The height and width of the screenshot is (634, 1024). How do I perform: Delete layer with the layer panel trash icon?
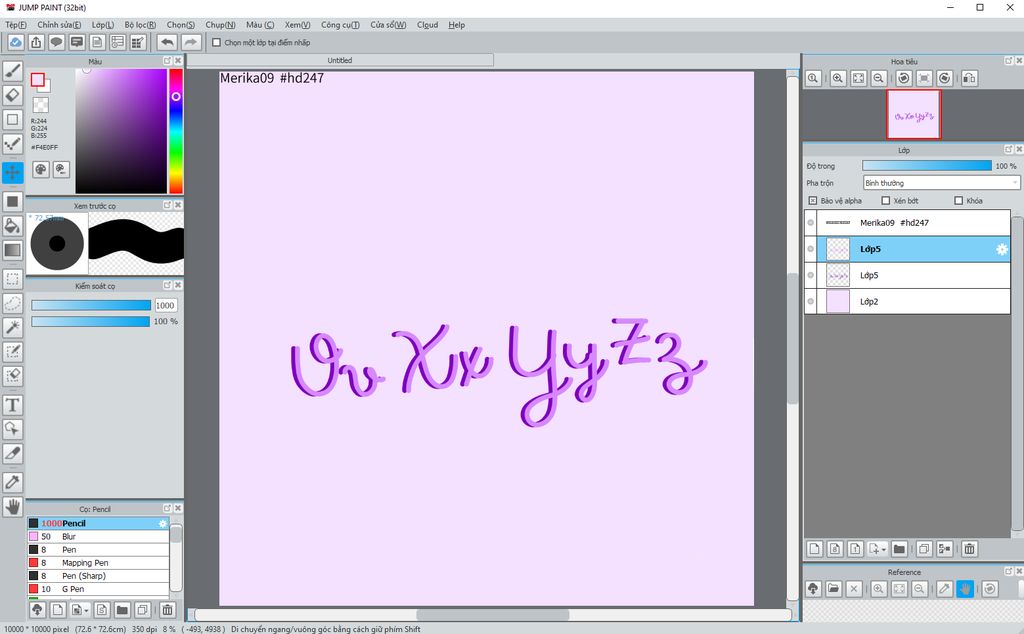pyautogui.click(x=970, y=549)
